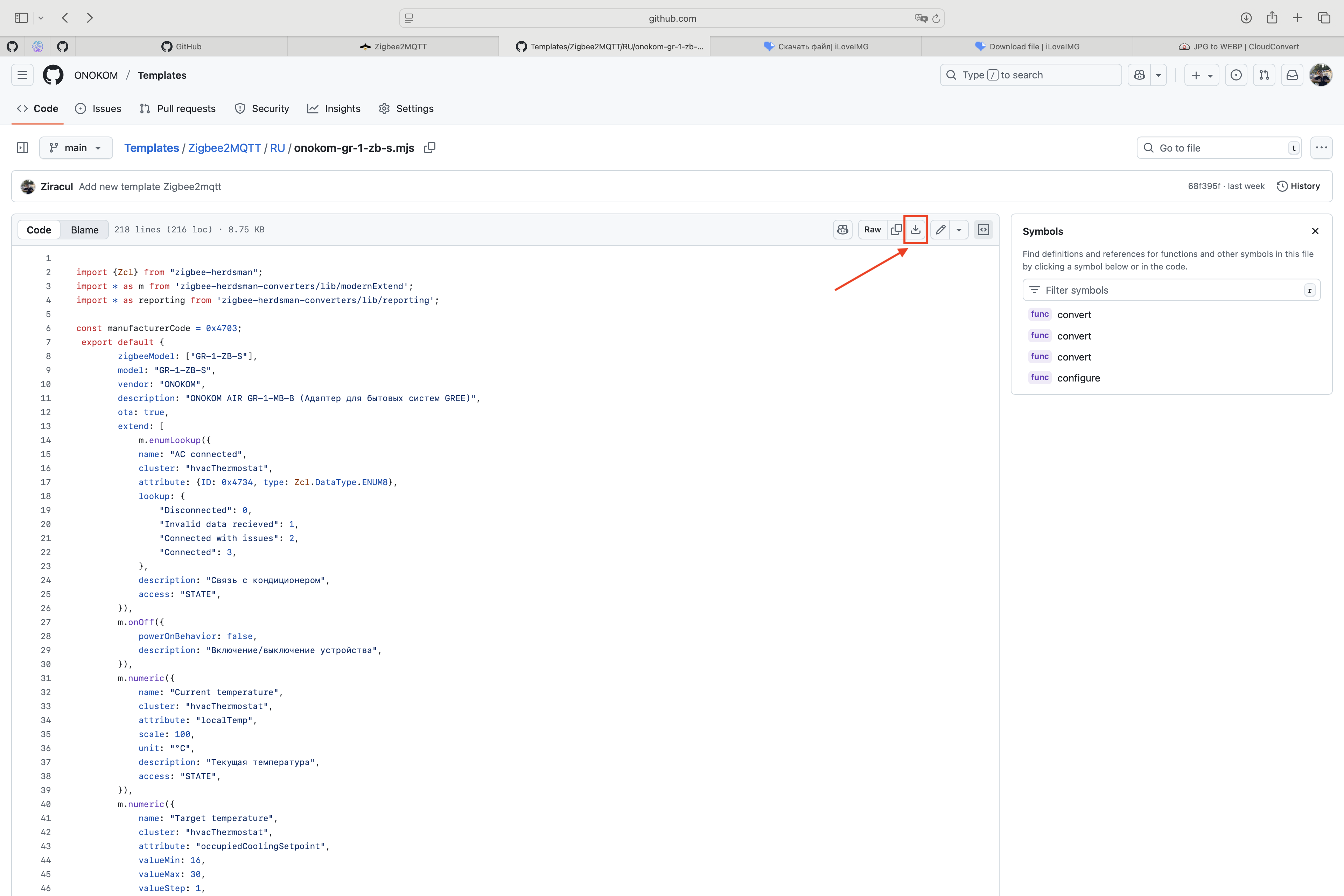Expand edit options dropdown arrow

click(x=959, y=230)
